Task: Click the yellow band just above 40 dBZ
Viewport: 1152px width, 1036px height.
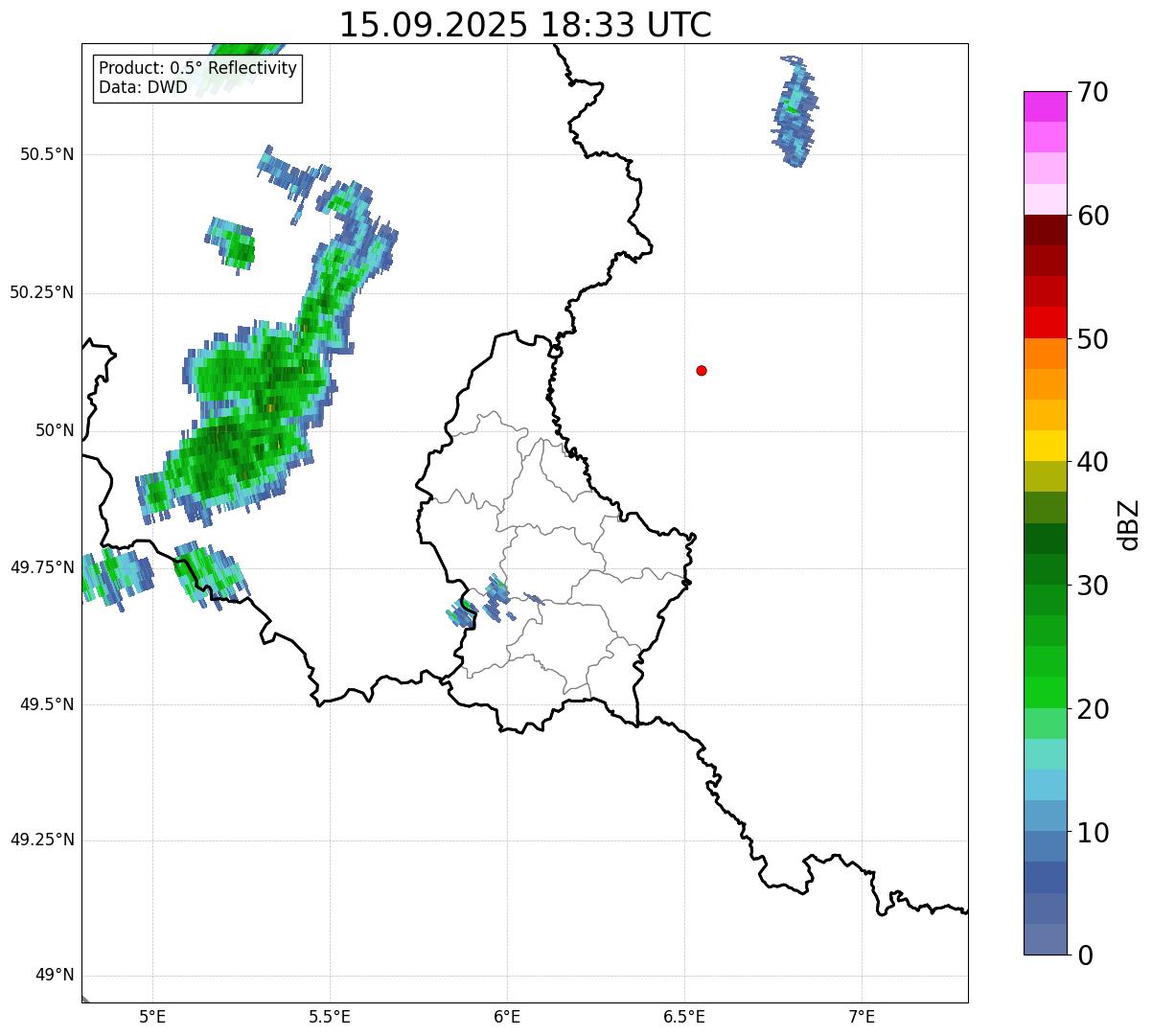Action: pyautogui.click(x=1045, y=446)
